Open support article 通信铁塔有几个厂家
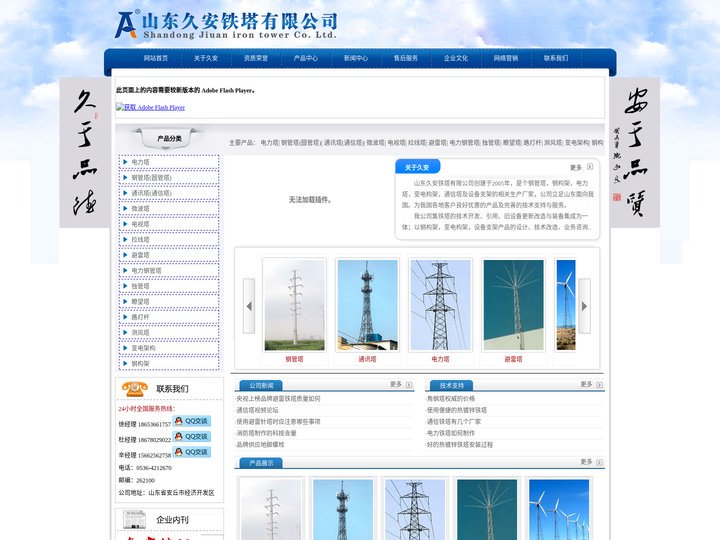The height and width of the screenshot is (540, 720). coord(454,422)
